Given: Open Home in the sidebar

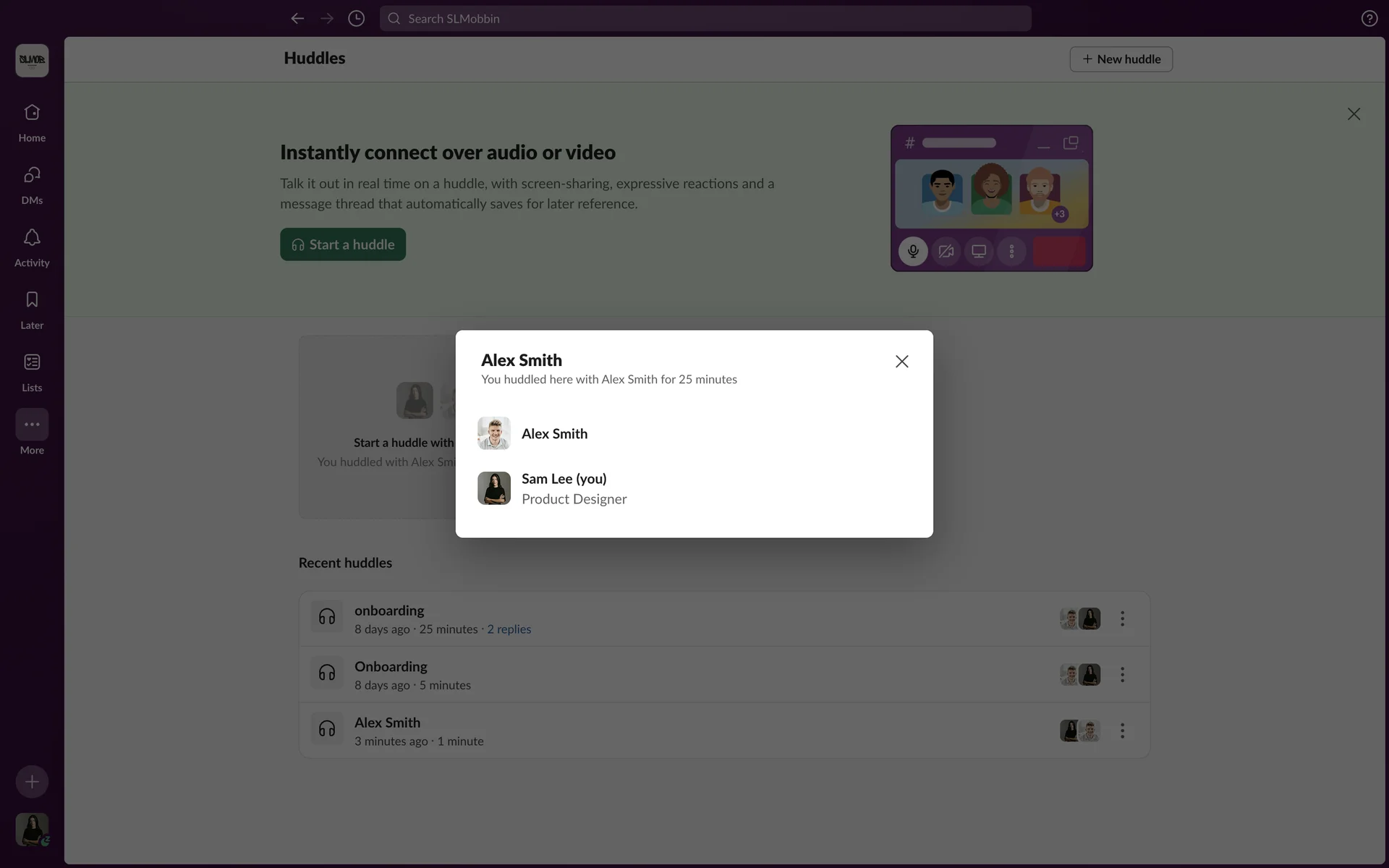Looking at the screenshot, I should point(32,122).
